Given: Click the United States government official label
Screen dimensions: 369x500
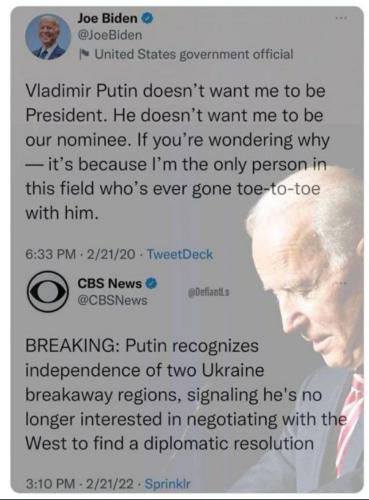Looking at the screenshot, I should tap(194, 54).
